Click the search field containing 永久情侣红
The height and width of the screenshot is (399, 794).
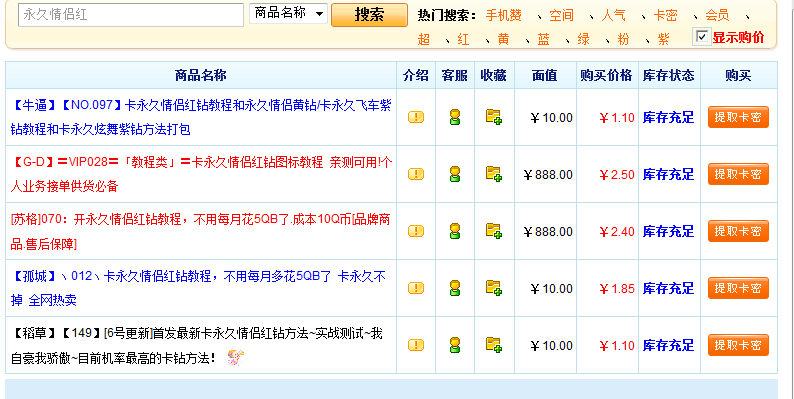coord(131,15)
